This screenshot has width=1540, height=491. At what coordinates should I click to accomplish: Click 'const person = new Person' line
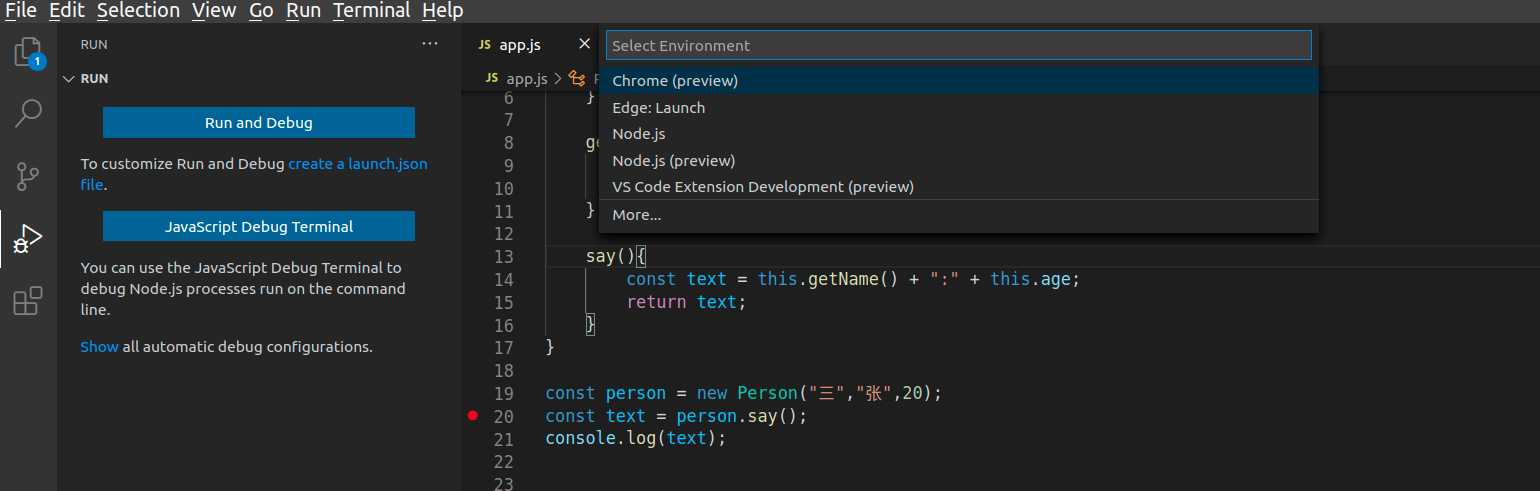pos(744,393)
